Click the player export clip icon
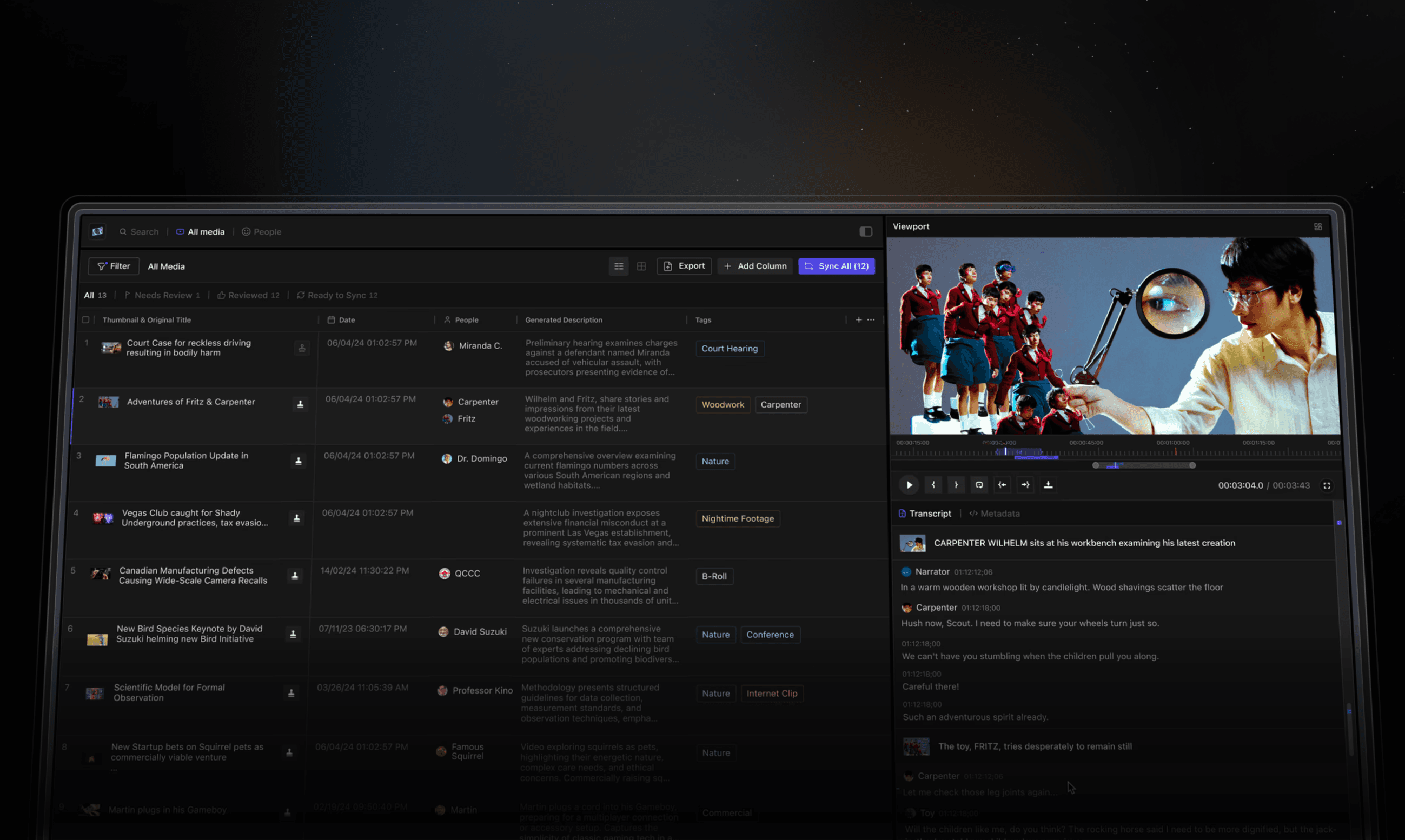The width and height of the screenshot is (1405, 840). point(1048,485)
